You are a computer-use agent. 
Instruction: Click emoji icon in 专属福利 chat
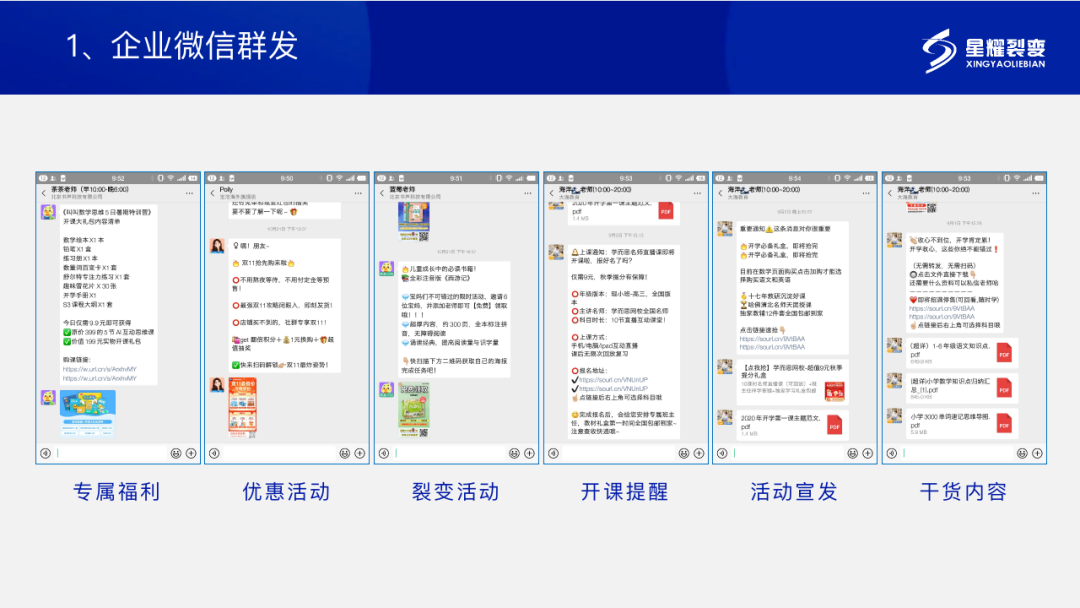coord(175,453)
